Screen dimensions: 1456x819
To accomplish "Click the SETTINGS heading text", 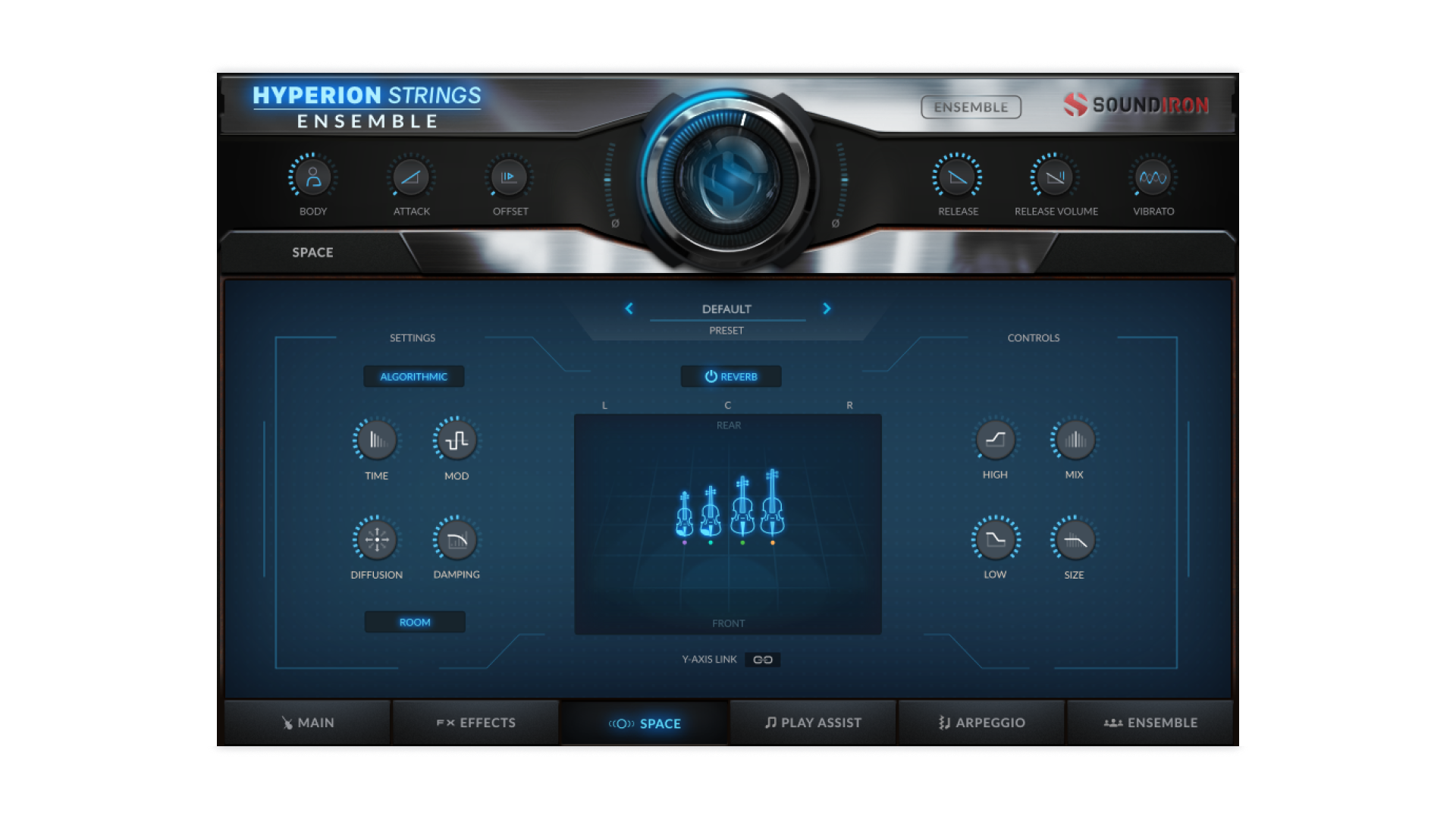I will (413, 338).
